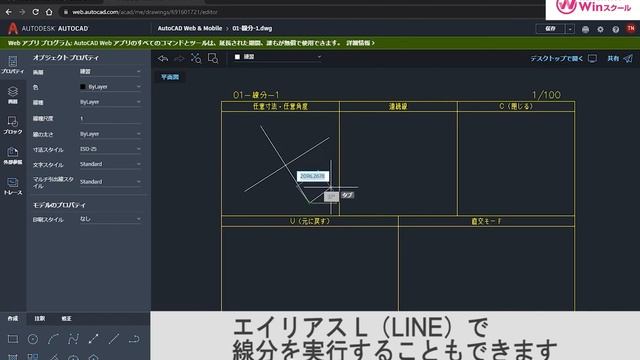
Task: Select the plain diagonal line tool
Action: pyautogui.click(x=114, y=339)
